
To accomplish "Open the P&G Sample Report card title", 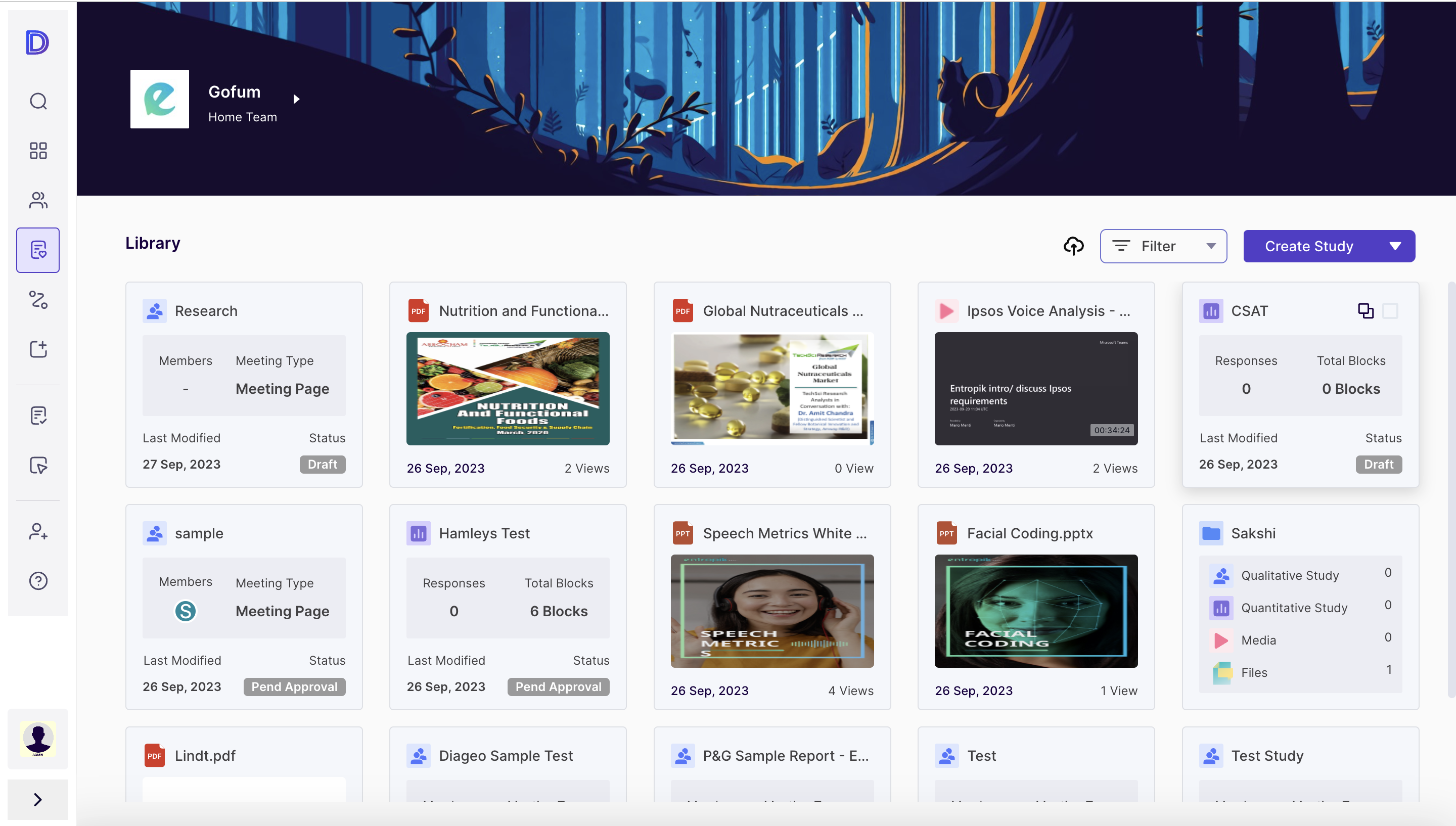I will [x=786, y=755].
